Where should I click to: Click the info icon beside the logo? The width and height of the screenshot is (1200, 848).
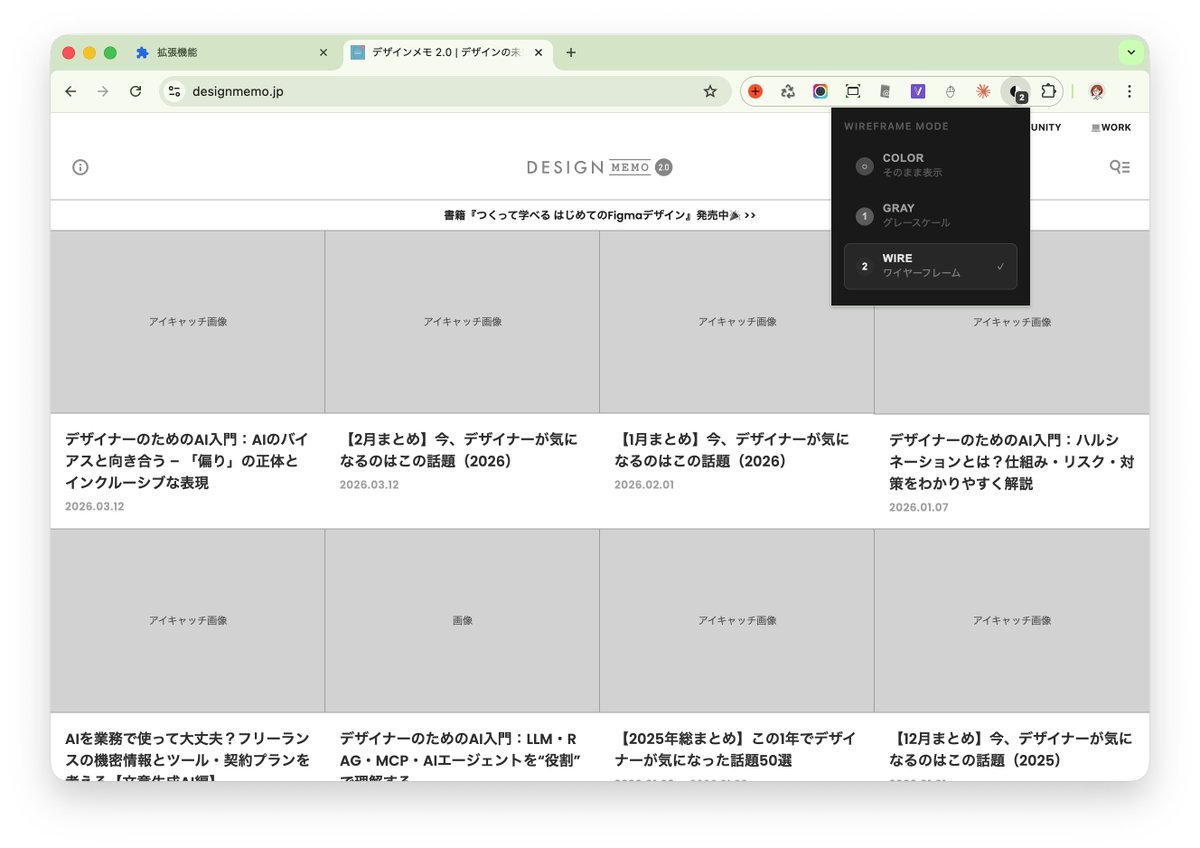point(80,167)
